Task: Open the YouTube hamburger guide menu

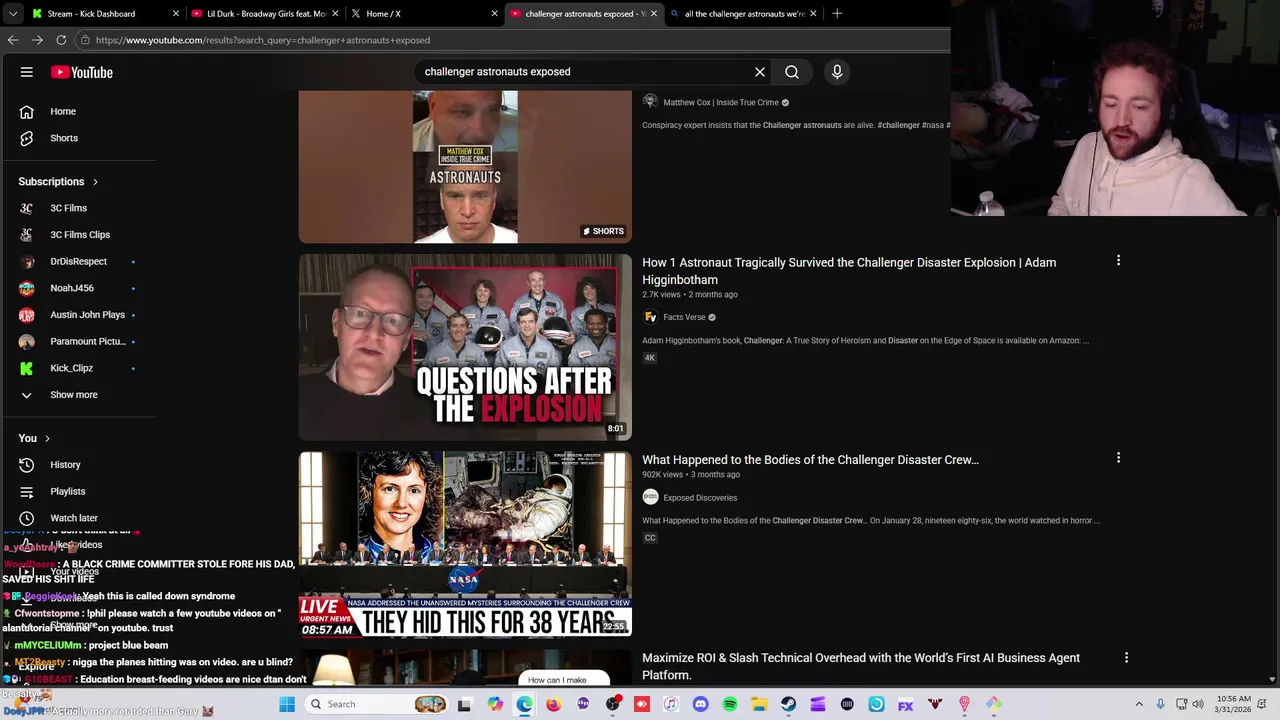Action: pos(27,72)
